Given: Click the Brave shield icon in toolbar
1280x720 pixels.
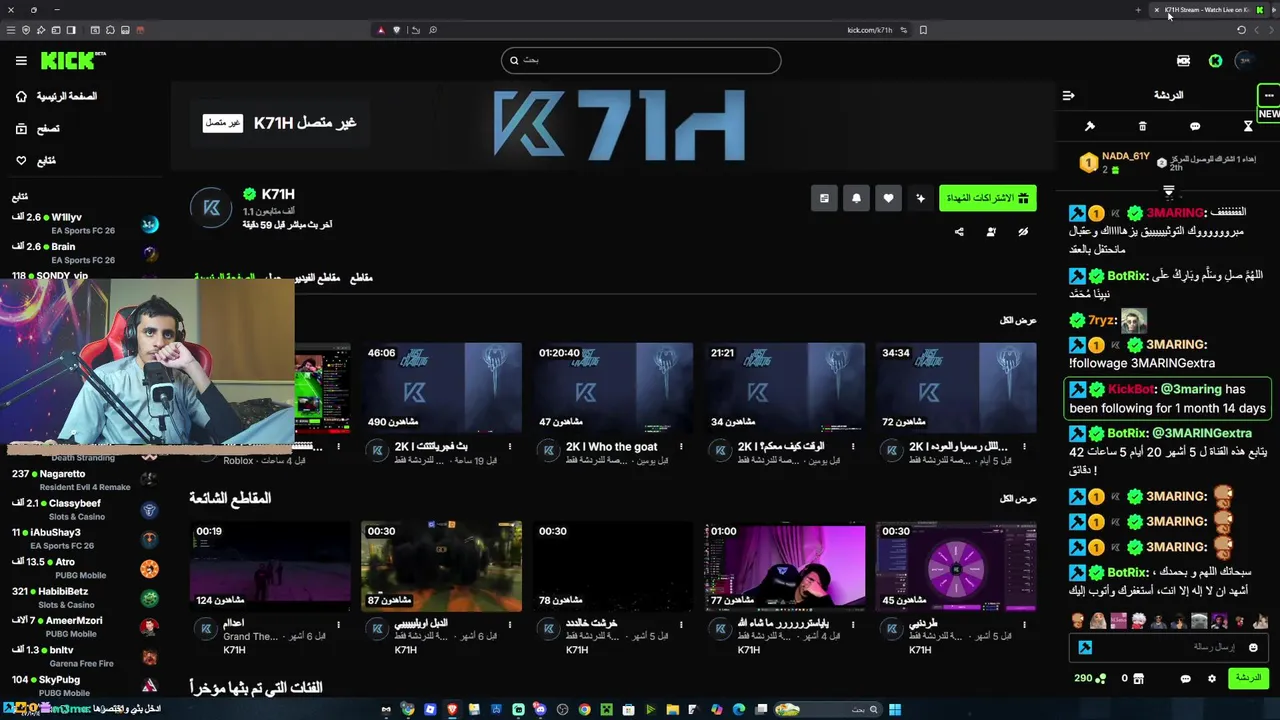Looking at the screenshot, I should (x=397, y=30).
